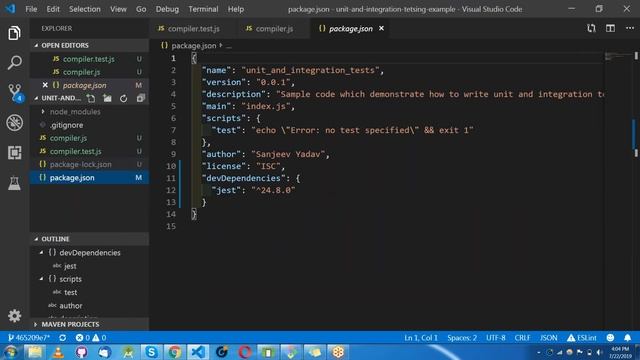Open the Windows Start button
Screen dimensions: 640x360
point(11,352)
